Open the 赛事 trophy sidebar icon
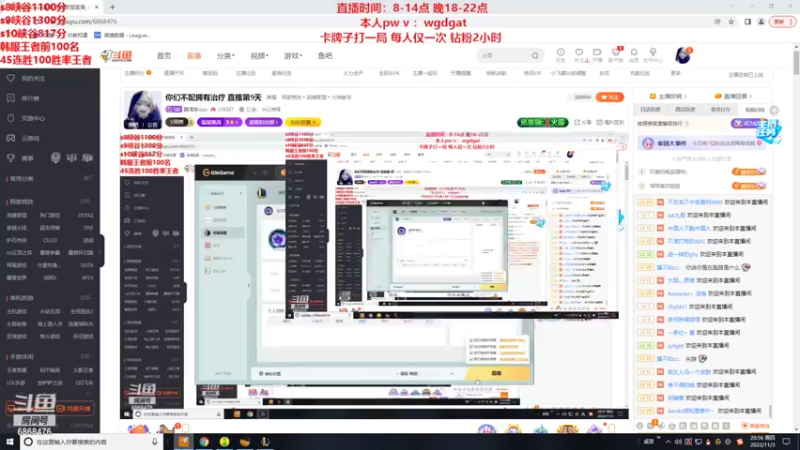This screenshot has width=800, height=450. 11,158
